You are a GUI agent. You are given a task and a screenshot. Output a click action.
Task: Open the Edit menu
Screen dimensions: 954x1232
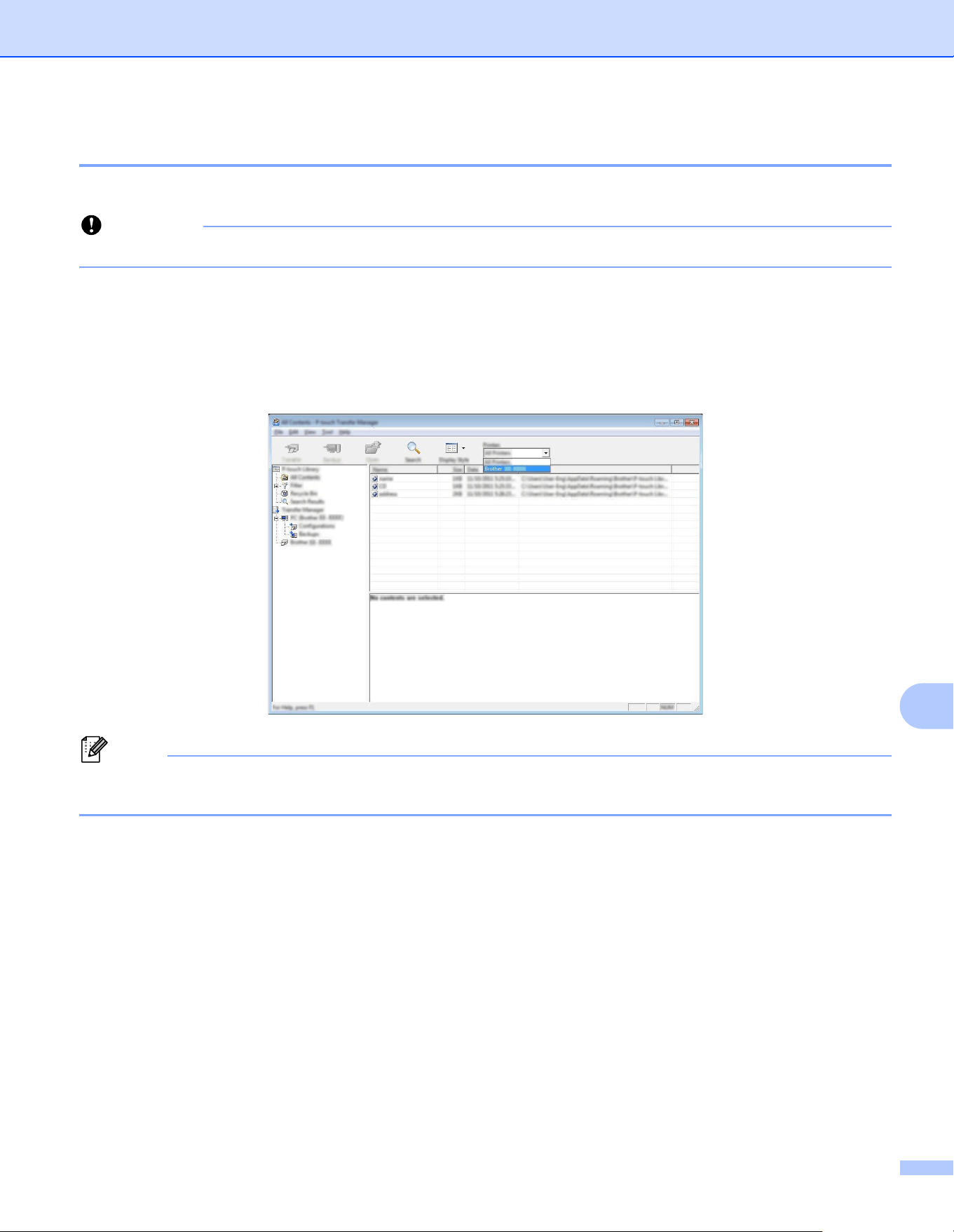coord(294,432)
